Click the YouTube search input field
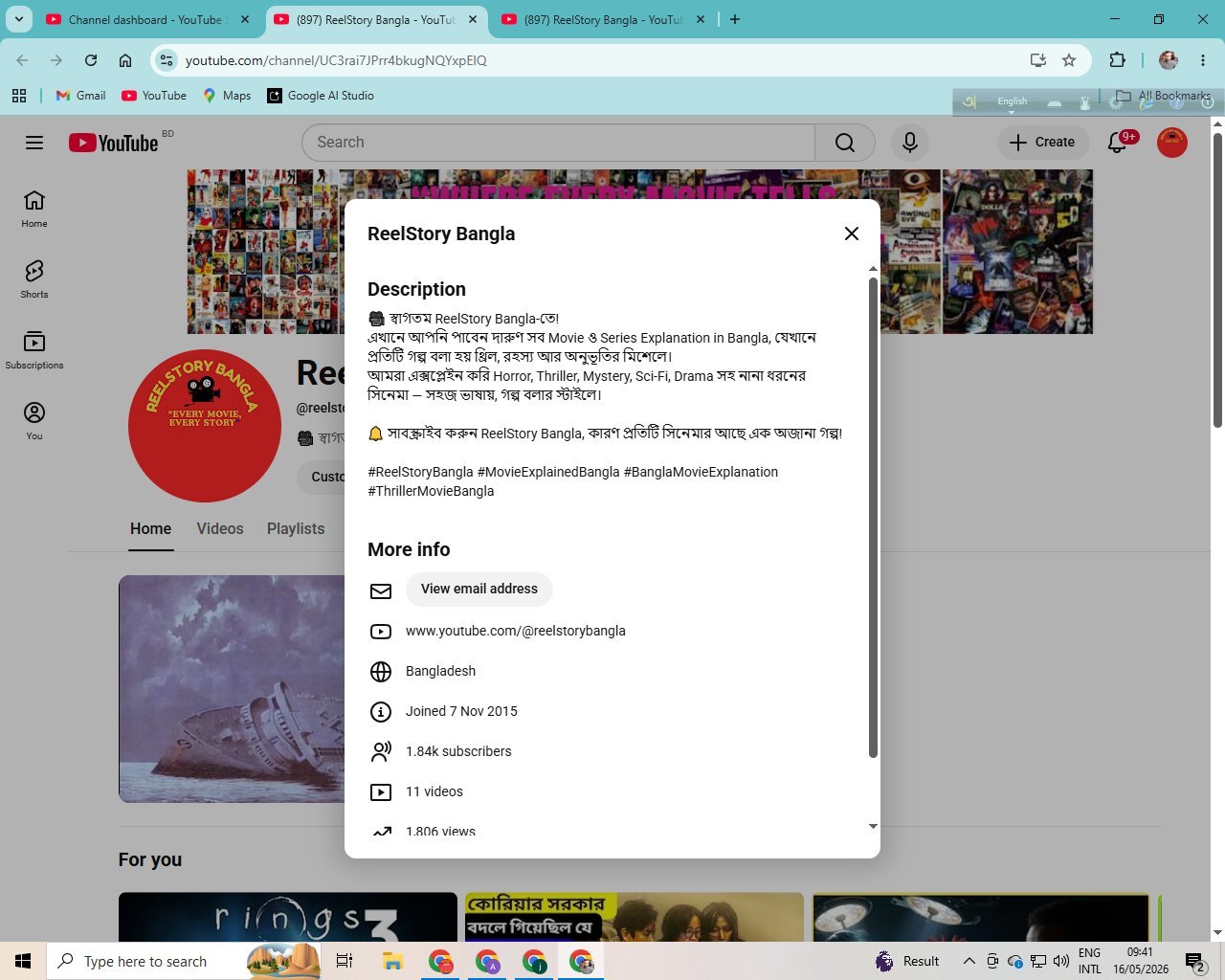 coord(559,143)
